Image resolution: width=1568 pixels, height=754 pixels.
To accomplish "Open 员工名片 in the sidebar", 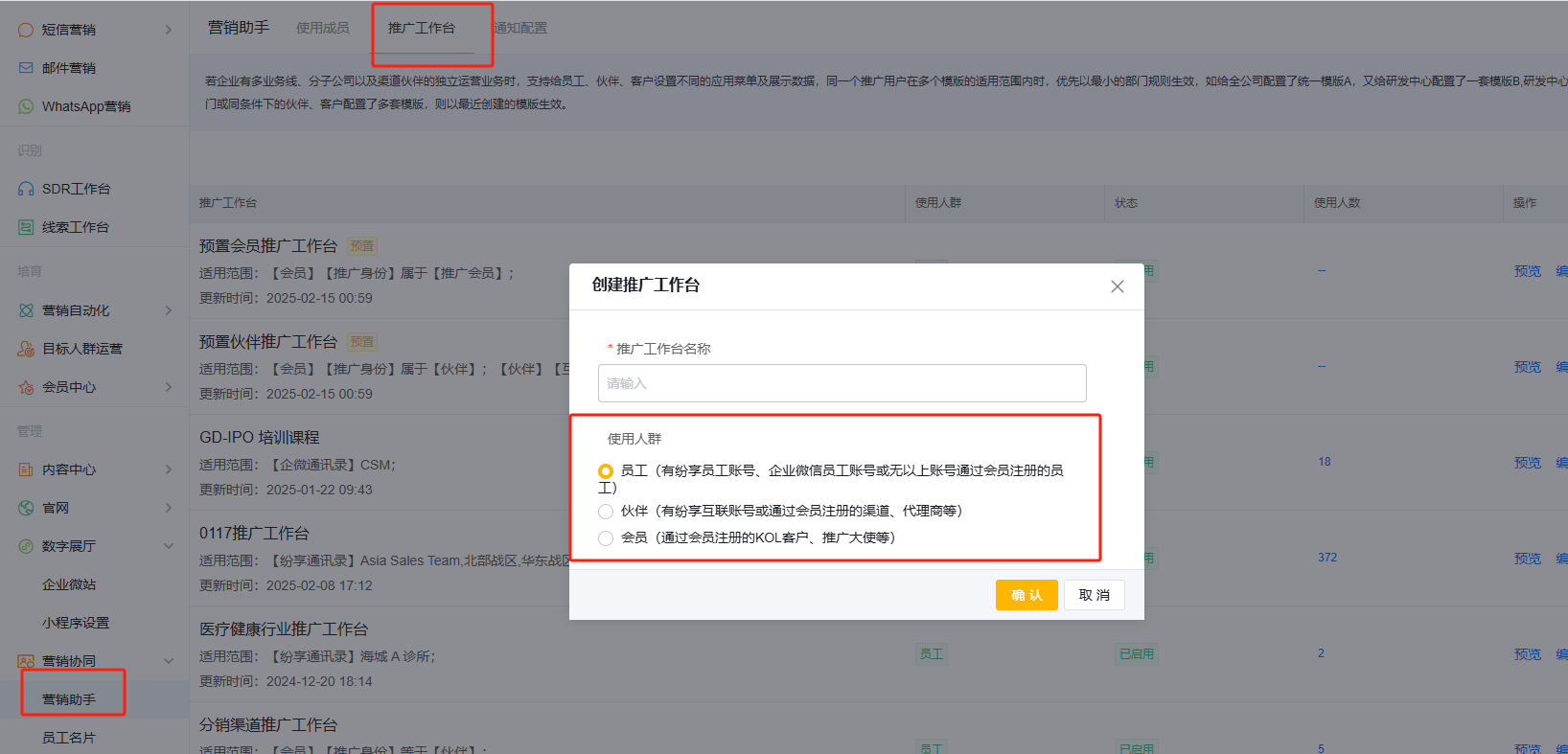I will [69, 738].
